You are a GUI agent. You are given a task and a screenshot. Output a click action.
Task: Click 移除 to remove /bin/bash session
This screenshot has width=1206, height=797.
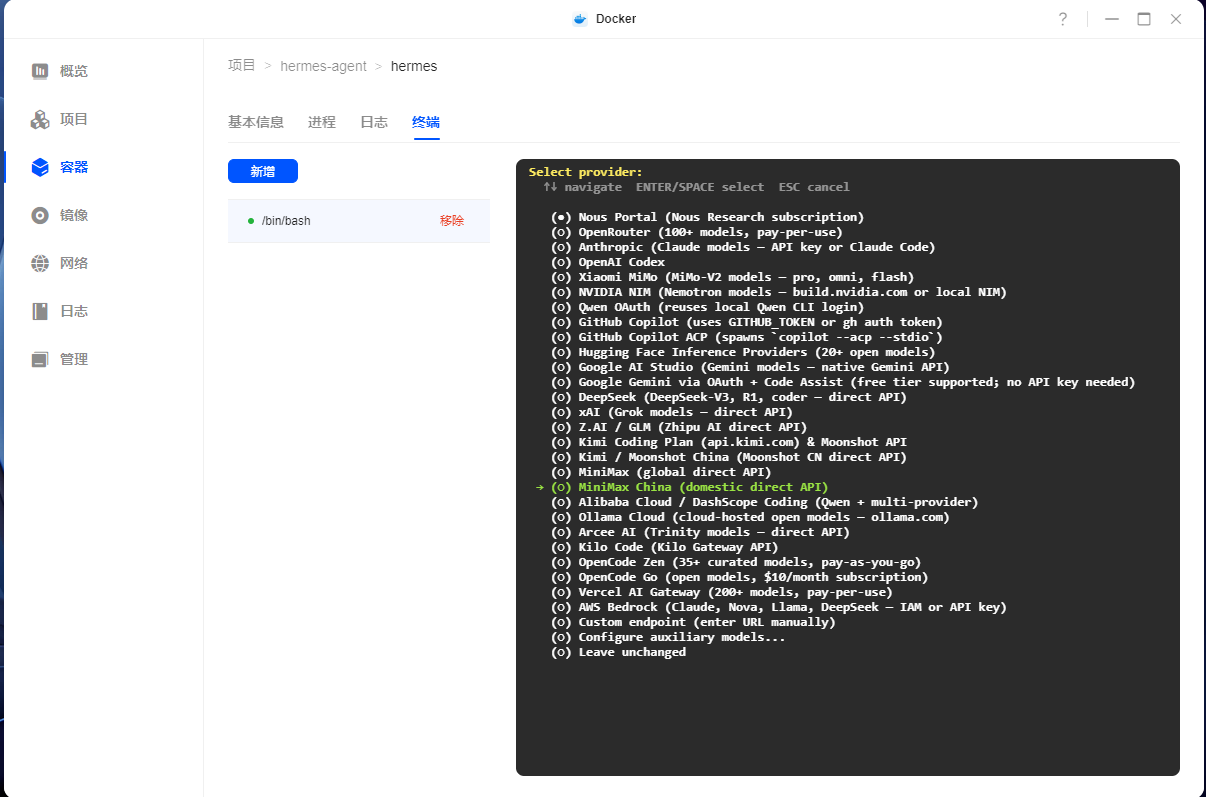[x=452, y=221]
